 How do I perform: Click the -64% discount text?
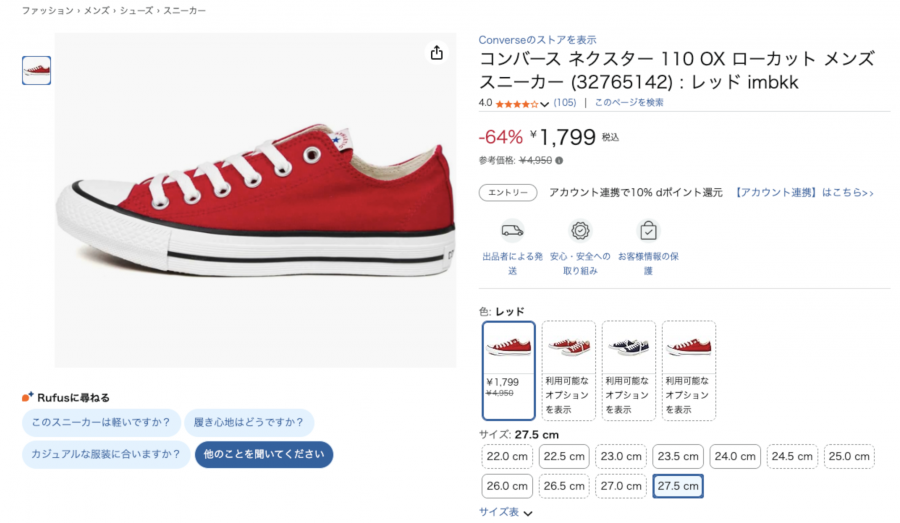(501, 137)
